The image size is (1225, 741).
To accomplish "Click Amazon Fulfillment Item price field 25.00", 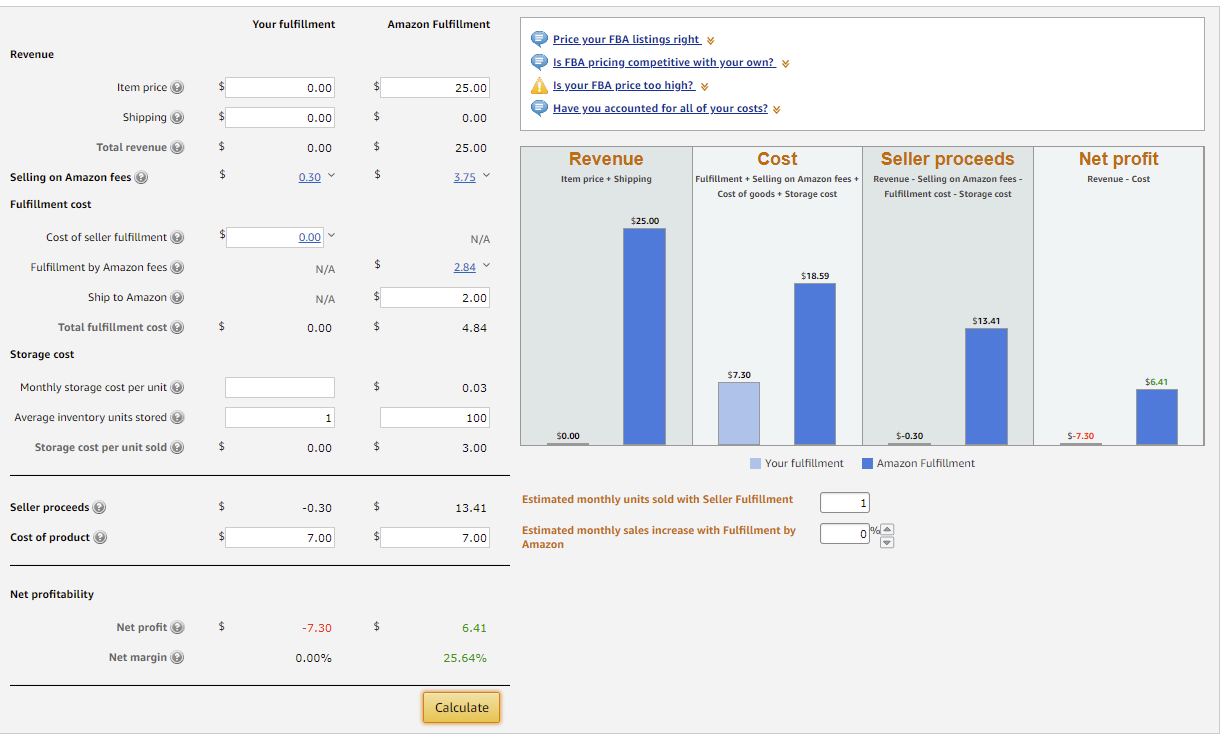I will (435, 88).
